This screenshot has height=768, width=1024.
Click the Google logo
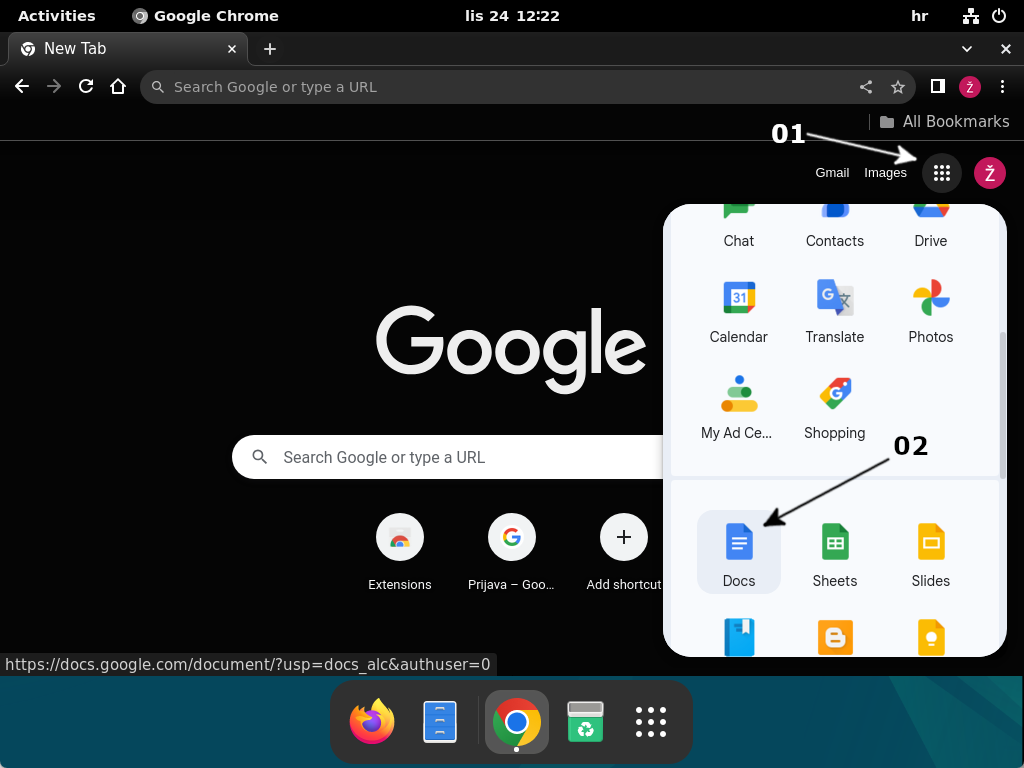(511, 349)
